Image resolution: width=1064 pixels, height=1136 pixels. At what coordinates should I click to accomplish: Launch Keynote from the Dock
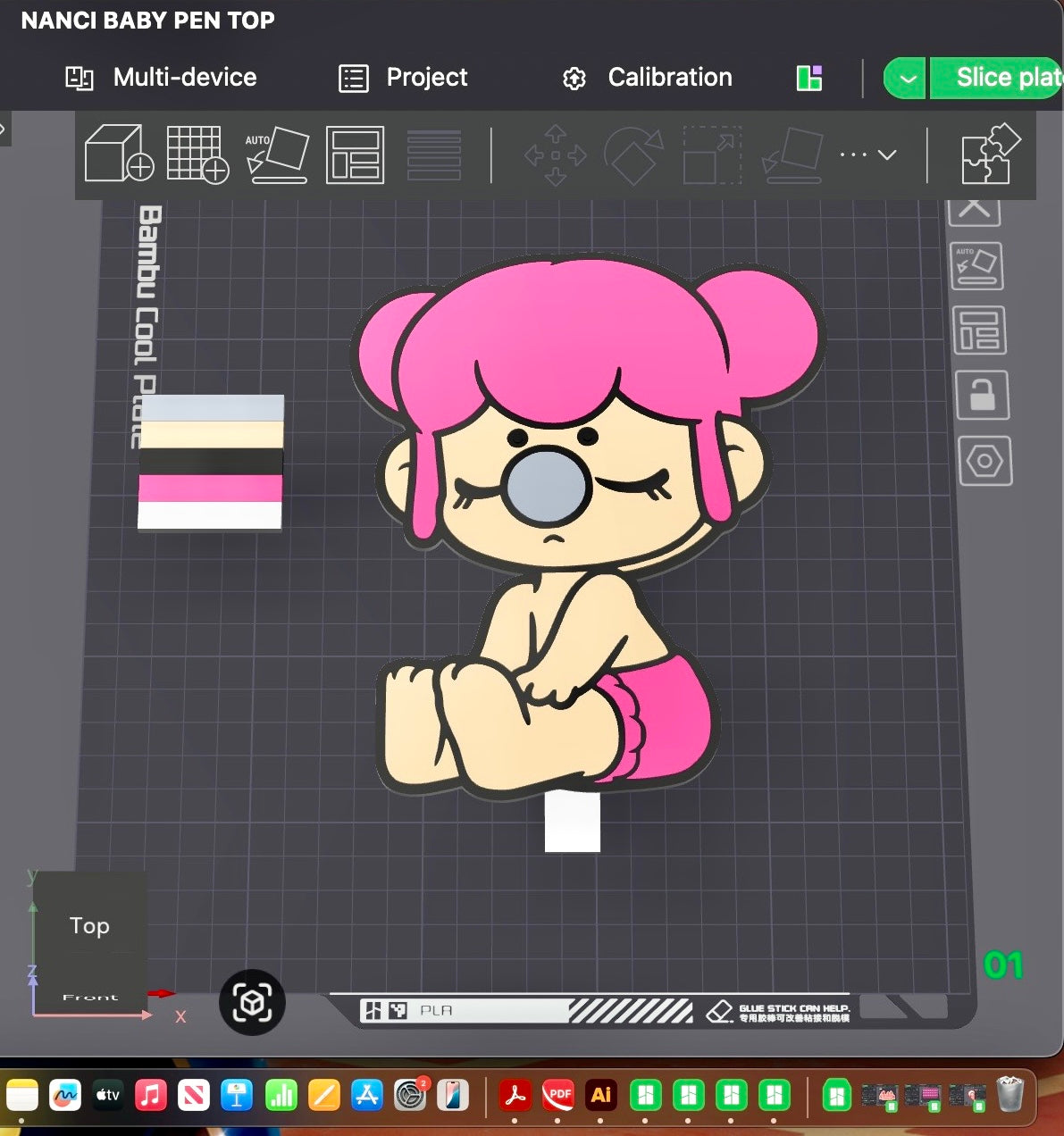tap(237, 1096)
